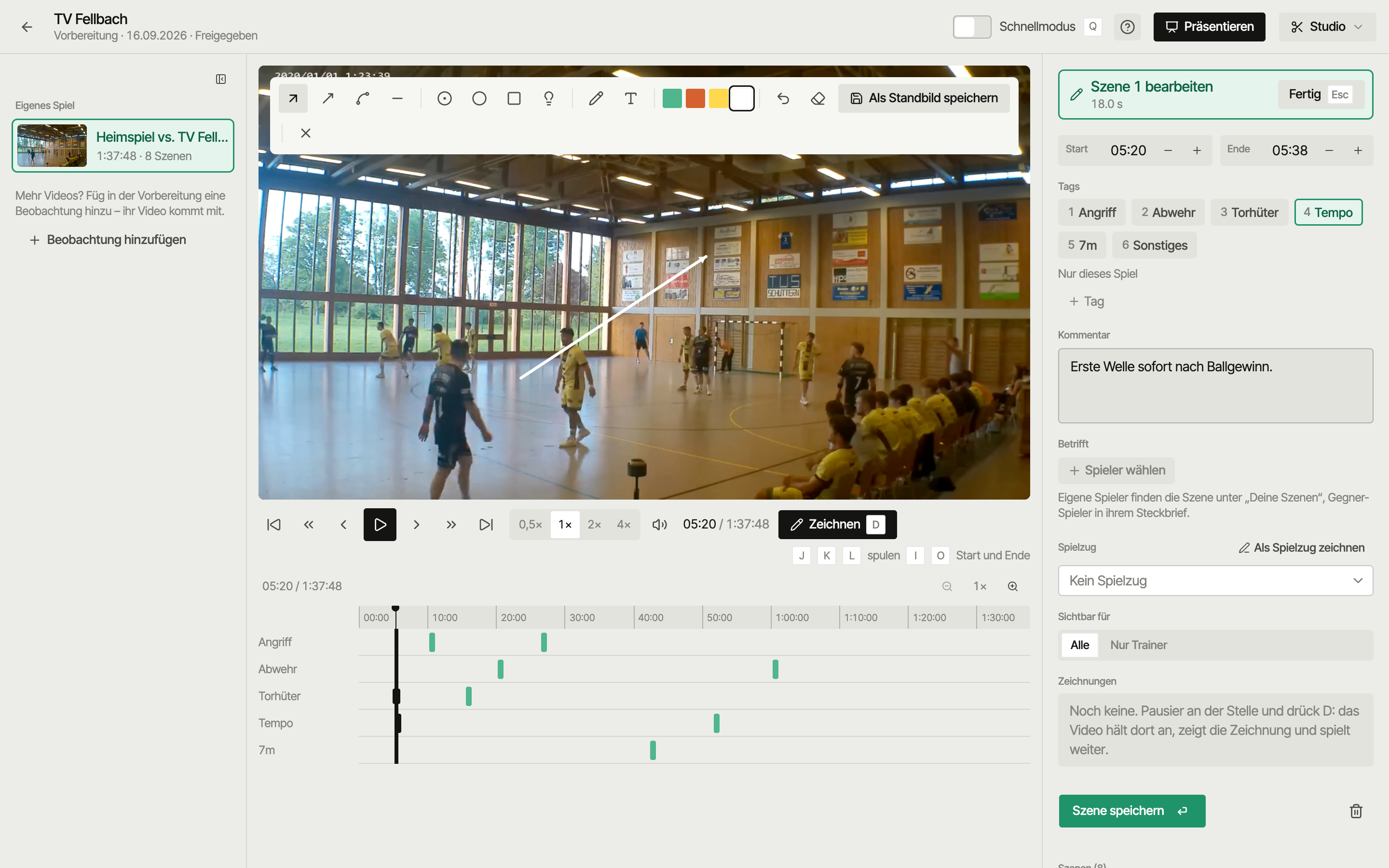
Task: Add a Beobachtung hinzufügen entry
Action: coord(108,239)
